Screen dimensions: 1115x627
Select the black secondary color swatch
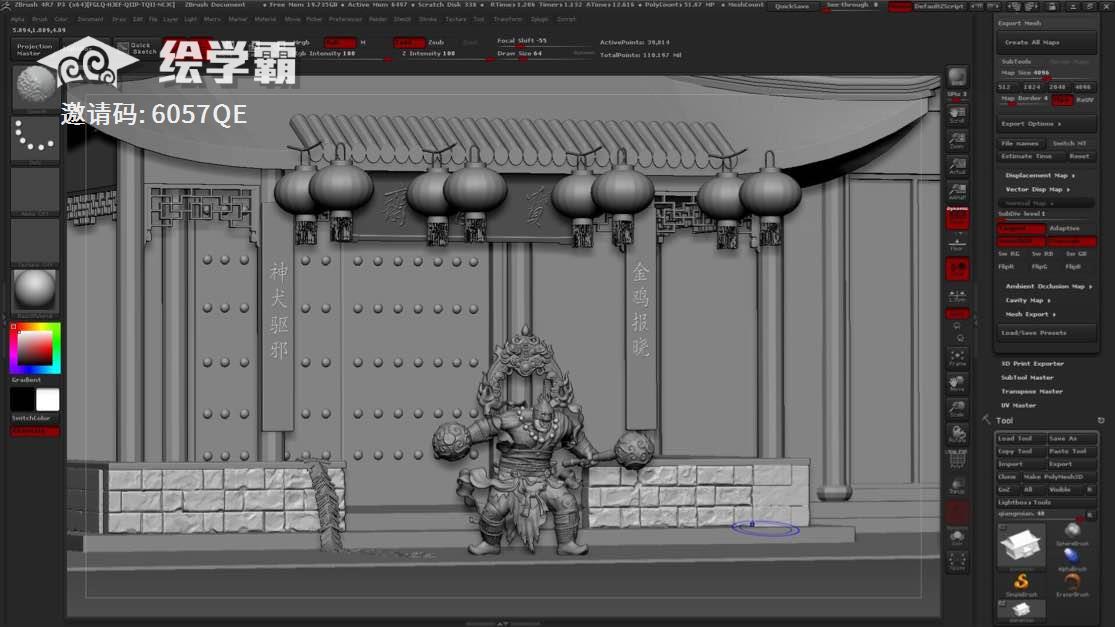[x=23, y=400]
